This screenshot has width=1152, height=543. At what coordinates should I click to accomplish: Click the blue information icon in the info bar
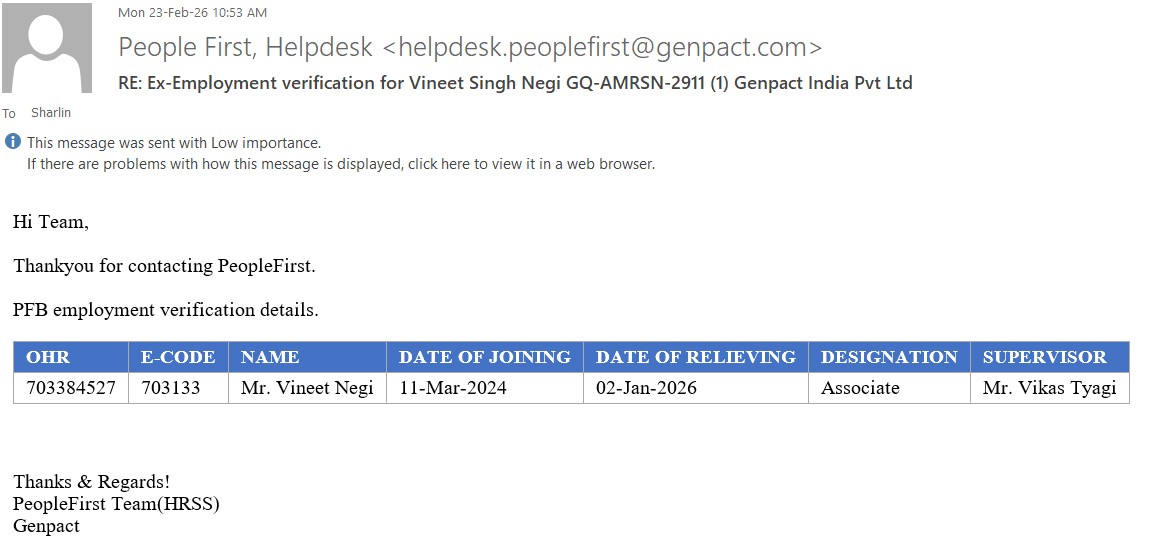point(13,142)
